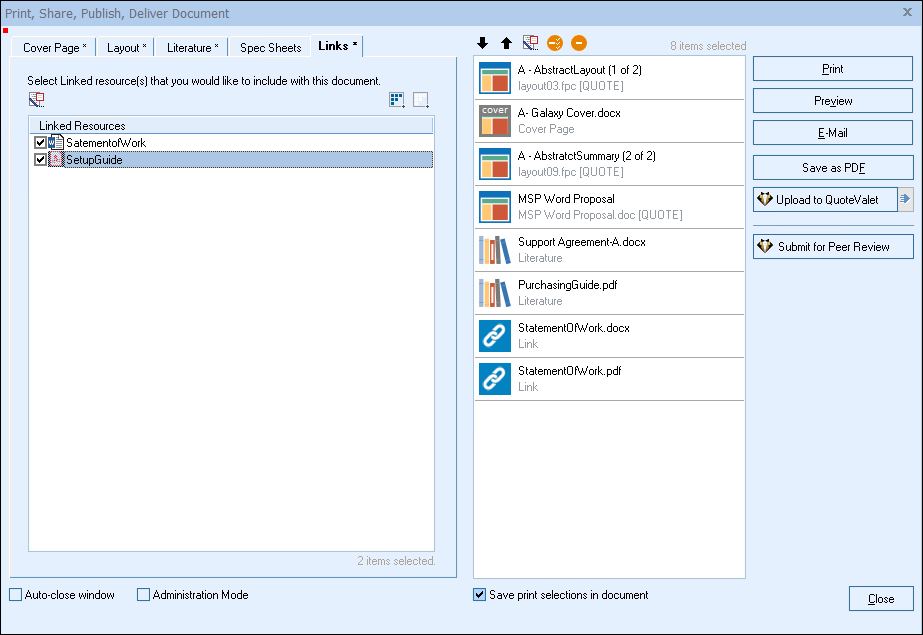Uncheck the SatementofWork linked resource
This screenshot has width=923, height=635.
click(x=41, y=143)
